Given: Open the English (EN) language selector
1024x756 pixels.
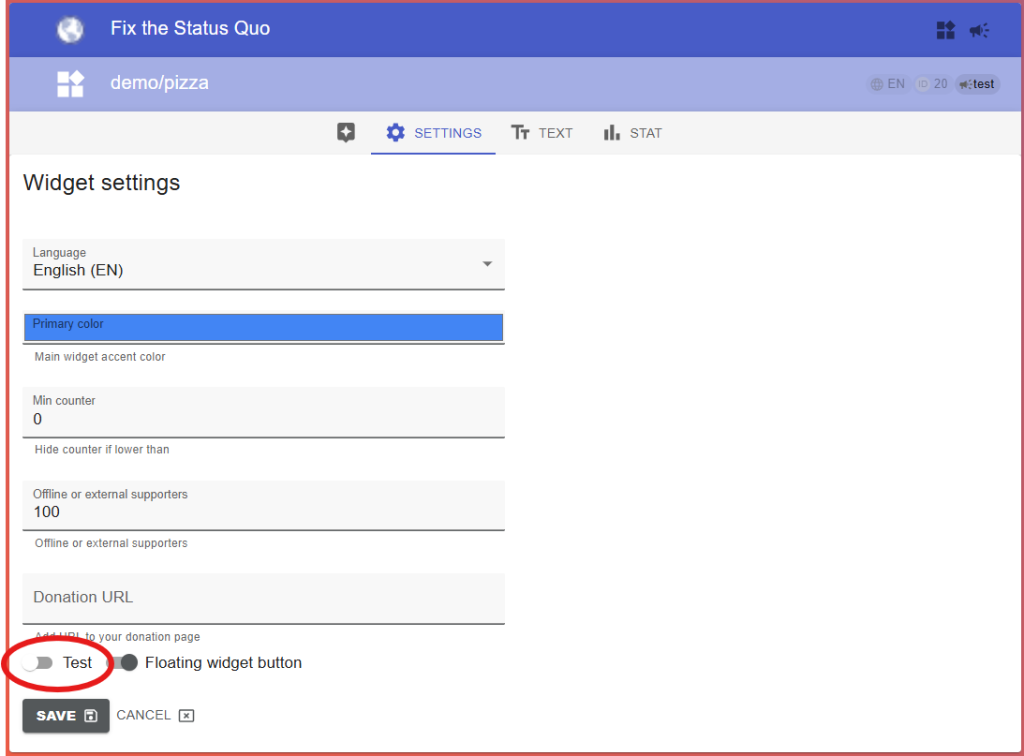Looking at the screenshot, I should pyautogui.click(x=264, y=264).
